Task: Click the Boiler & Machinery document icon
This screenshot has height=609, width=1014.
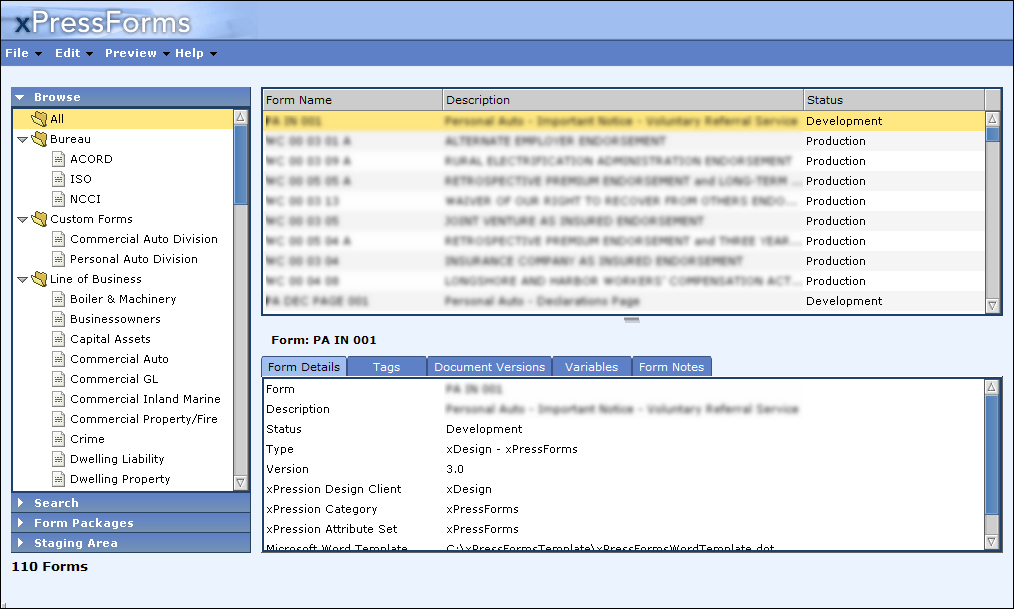Action: pos(60,299)
